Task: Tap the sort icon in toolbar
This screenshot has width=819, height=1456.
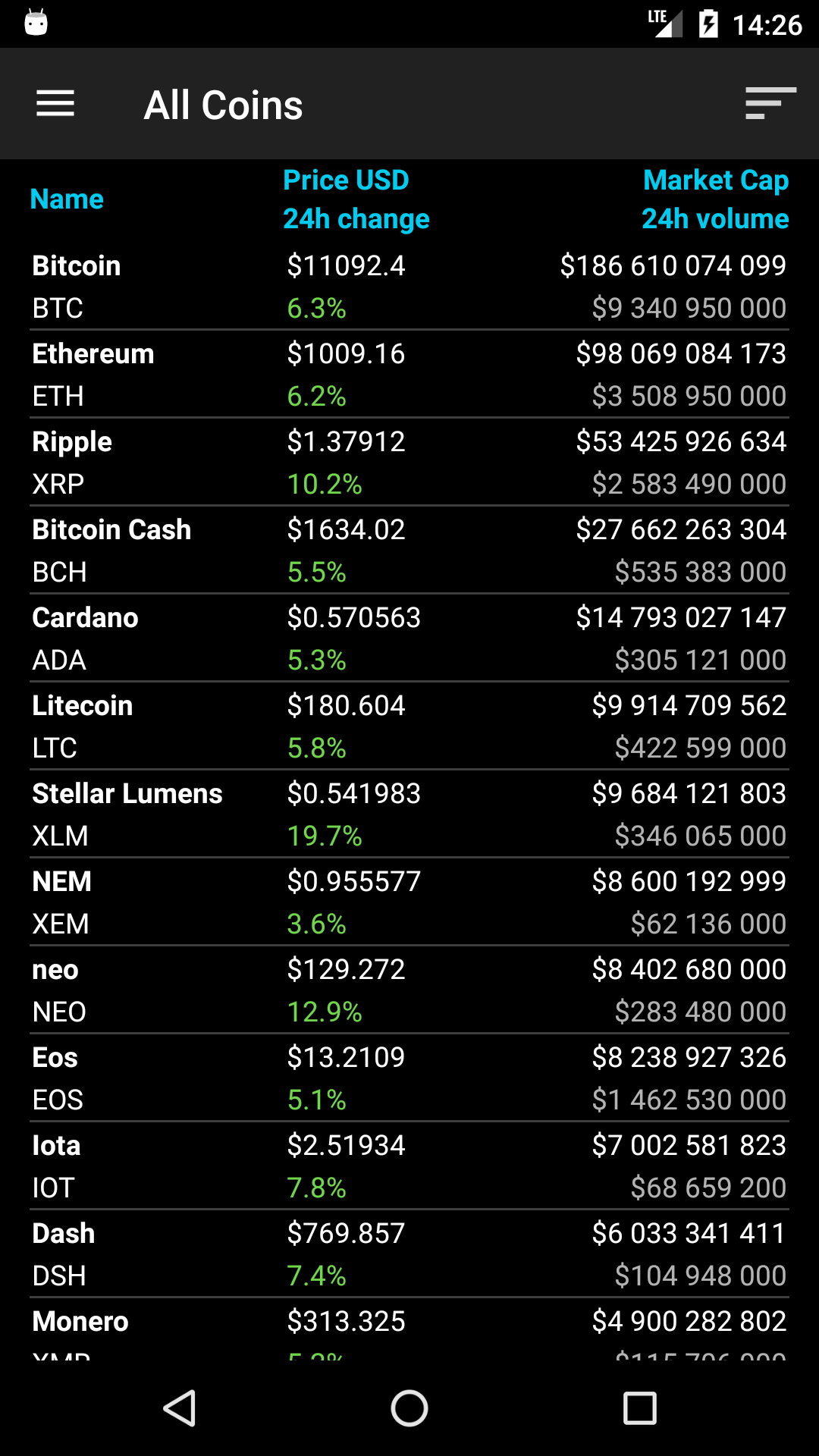Action: pos(770,104)
